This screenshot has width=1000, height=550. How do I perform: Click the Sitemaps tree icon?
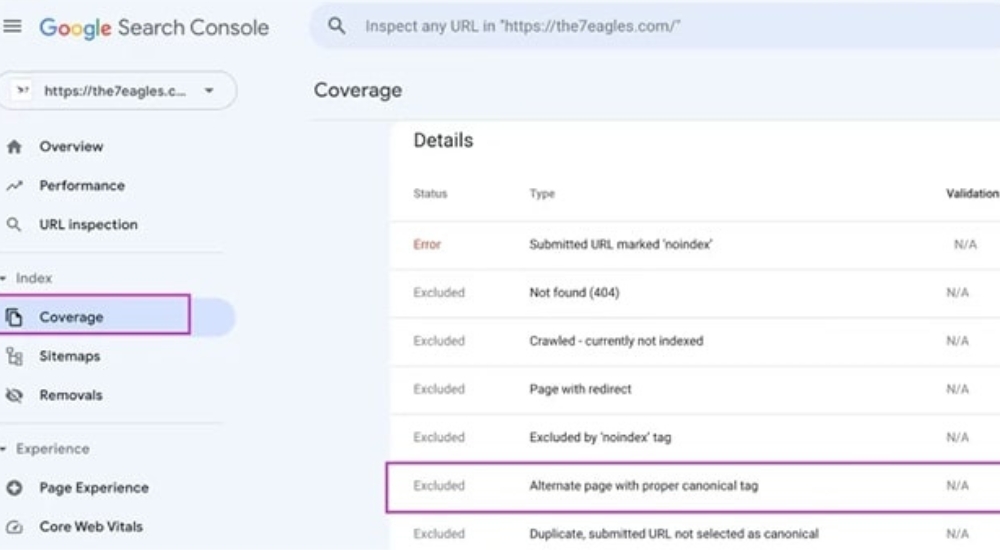14,356
